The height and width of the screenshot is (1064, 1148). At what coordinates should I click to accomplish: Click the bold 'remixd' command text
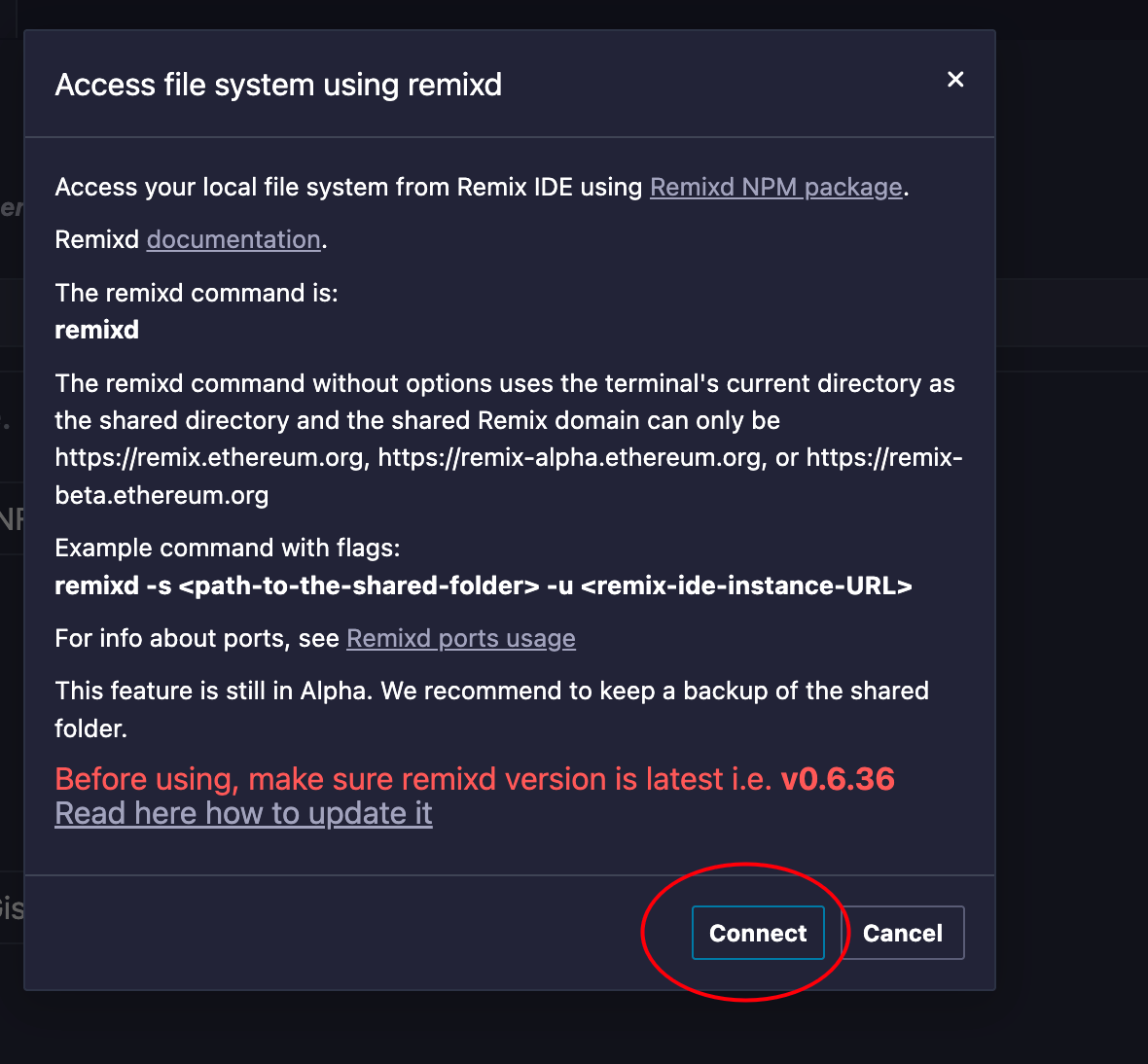[x=96, y=330]
